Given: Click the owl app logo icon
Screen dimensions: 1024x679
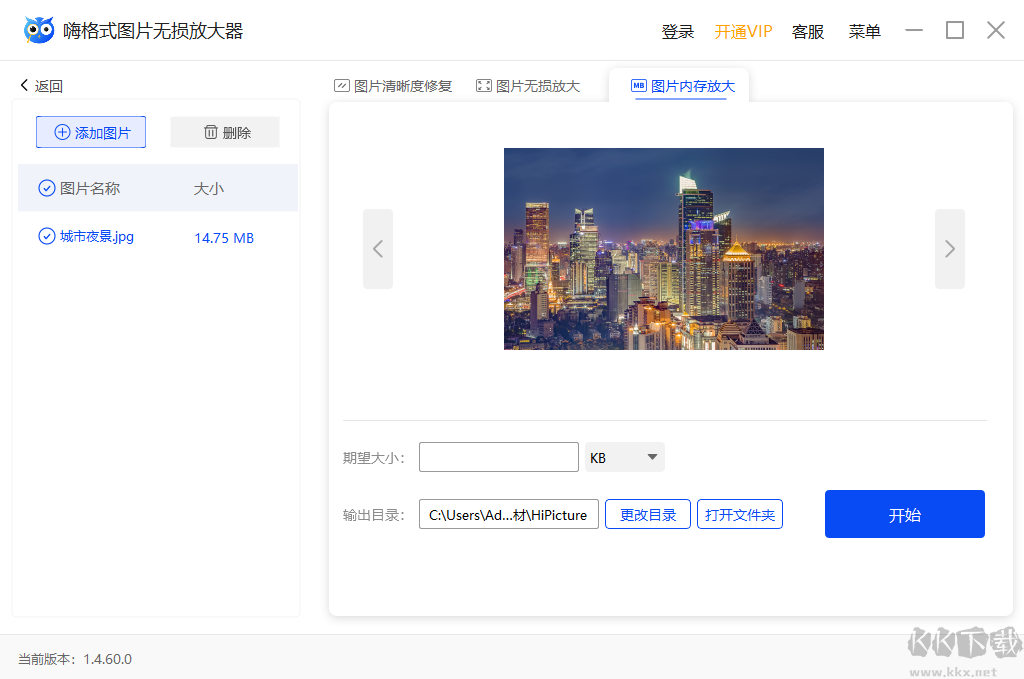Looking at the screenshot, I should pyautogui.click(x=37, y=29).
